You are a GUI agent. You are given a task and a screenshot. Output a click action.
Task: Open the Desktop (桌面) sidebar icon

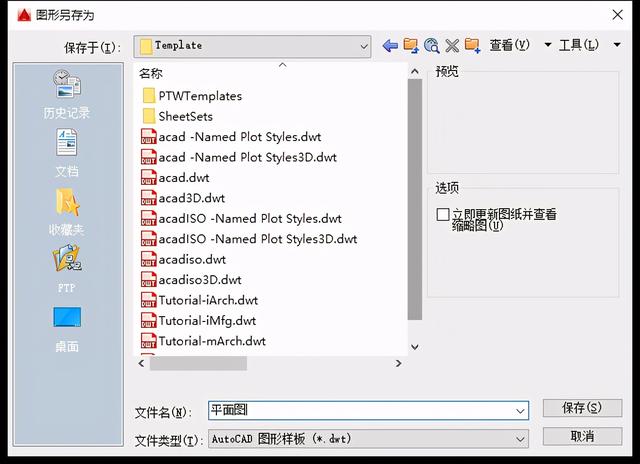(x=67, y=330)
